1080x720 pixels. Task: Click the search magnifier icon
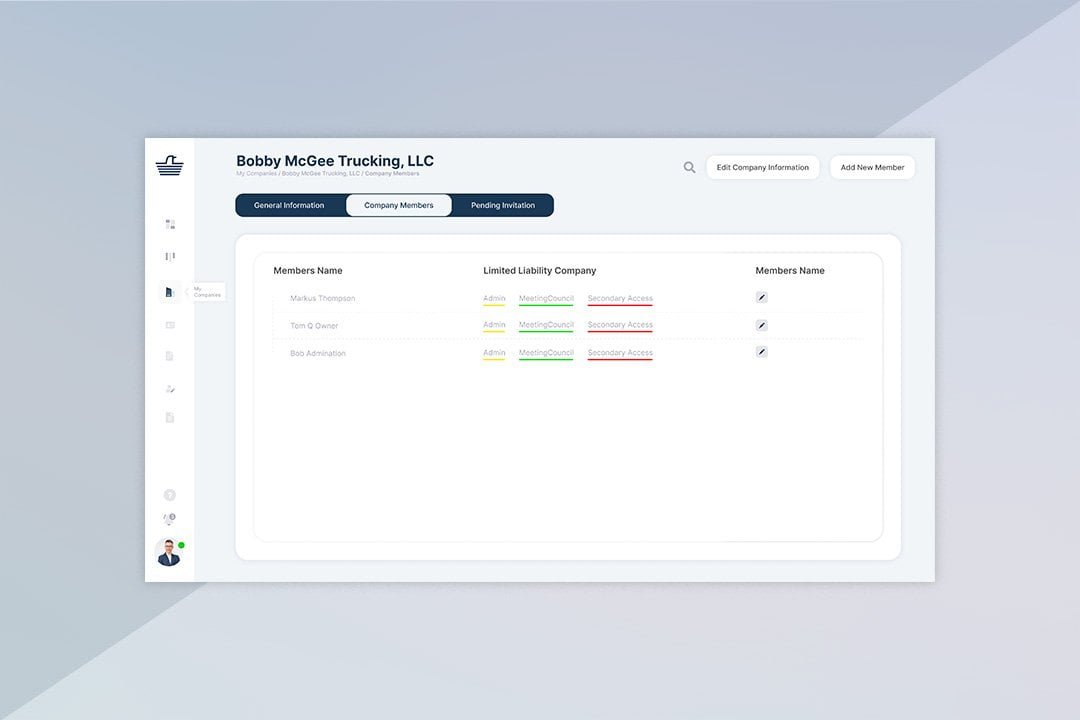tap(689, 168)
